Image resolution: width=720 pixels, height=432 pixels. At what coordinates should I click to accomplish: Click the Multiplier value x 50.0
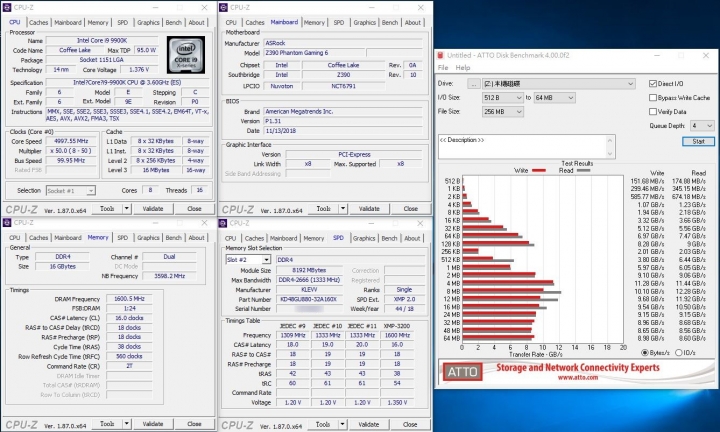(x=71, y=151)
